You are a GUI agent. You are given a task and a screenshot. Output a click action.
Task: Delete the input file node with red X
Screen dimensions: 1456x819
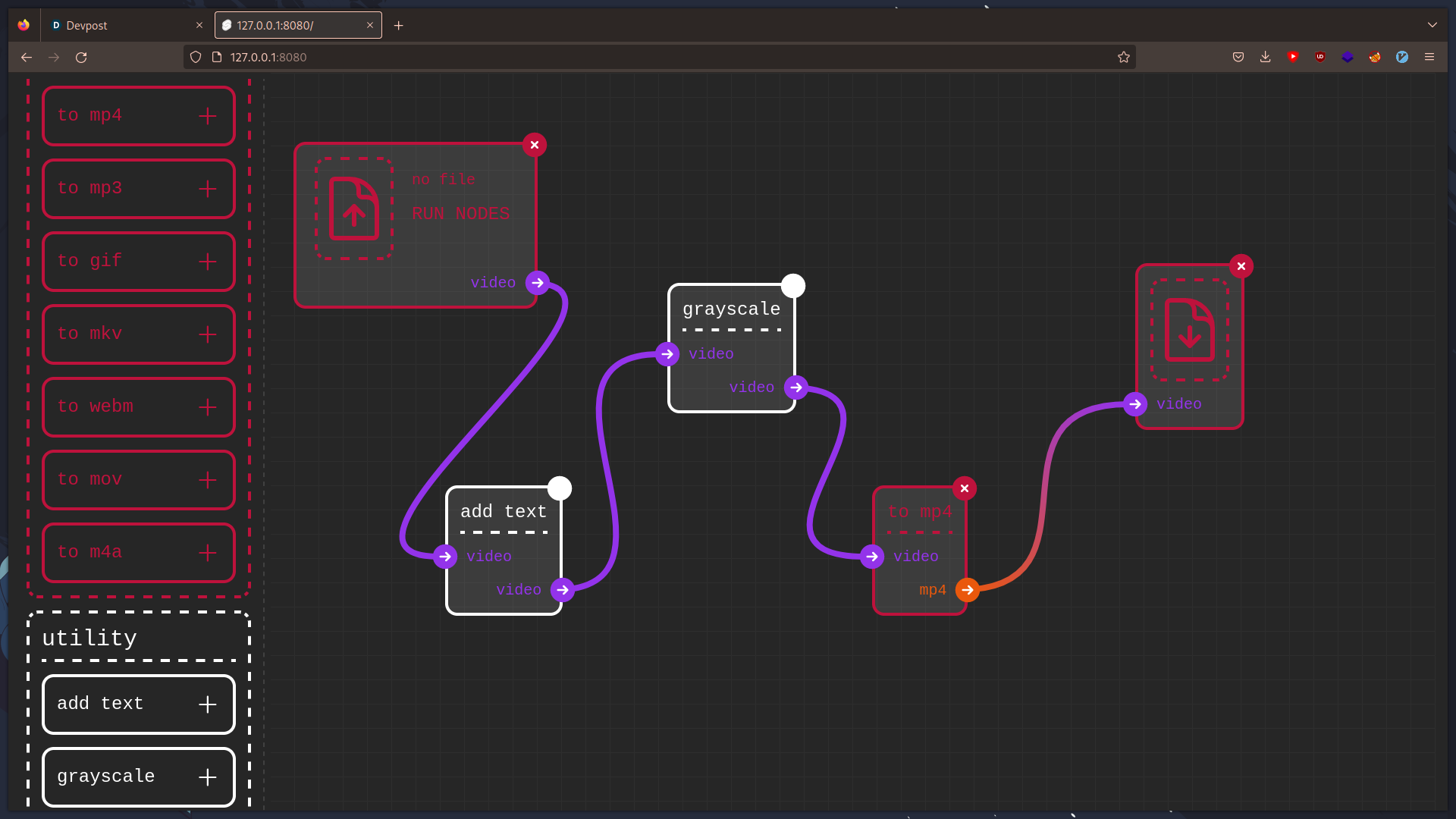coord(535,145)
